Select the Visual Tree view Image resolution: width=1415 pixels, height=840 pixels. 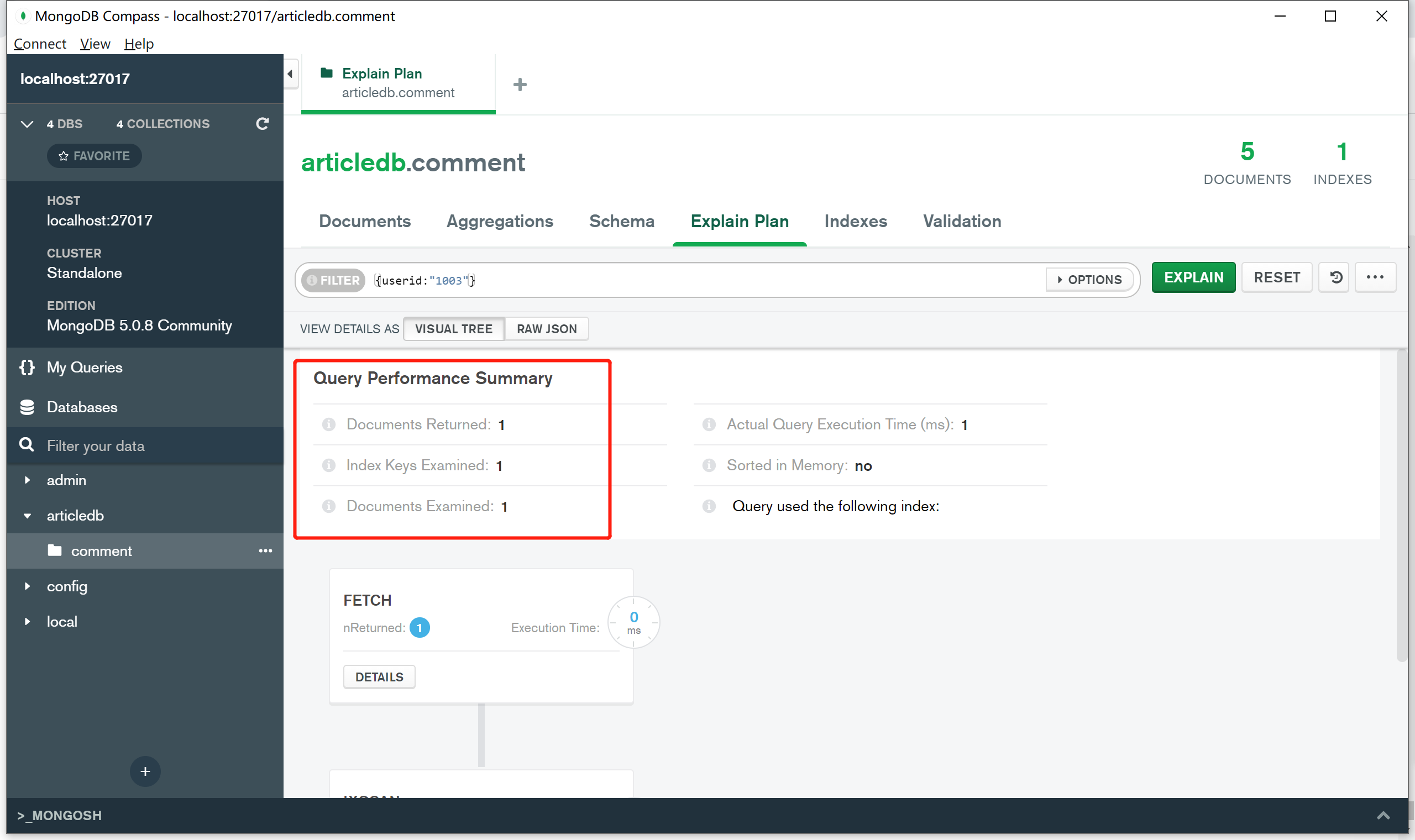453,329
